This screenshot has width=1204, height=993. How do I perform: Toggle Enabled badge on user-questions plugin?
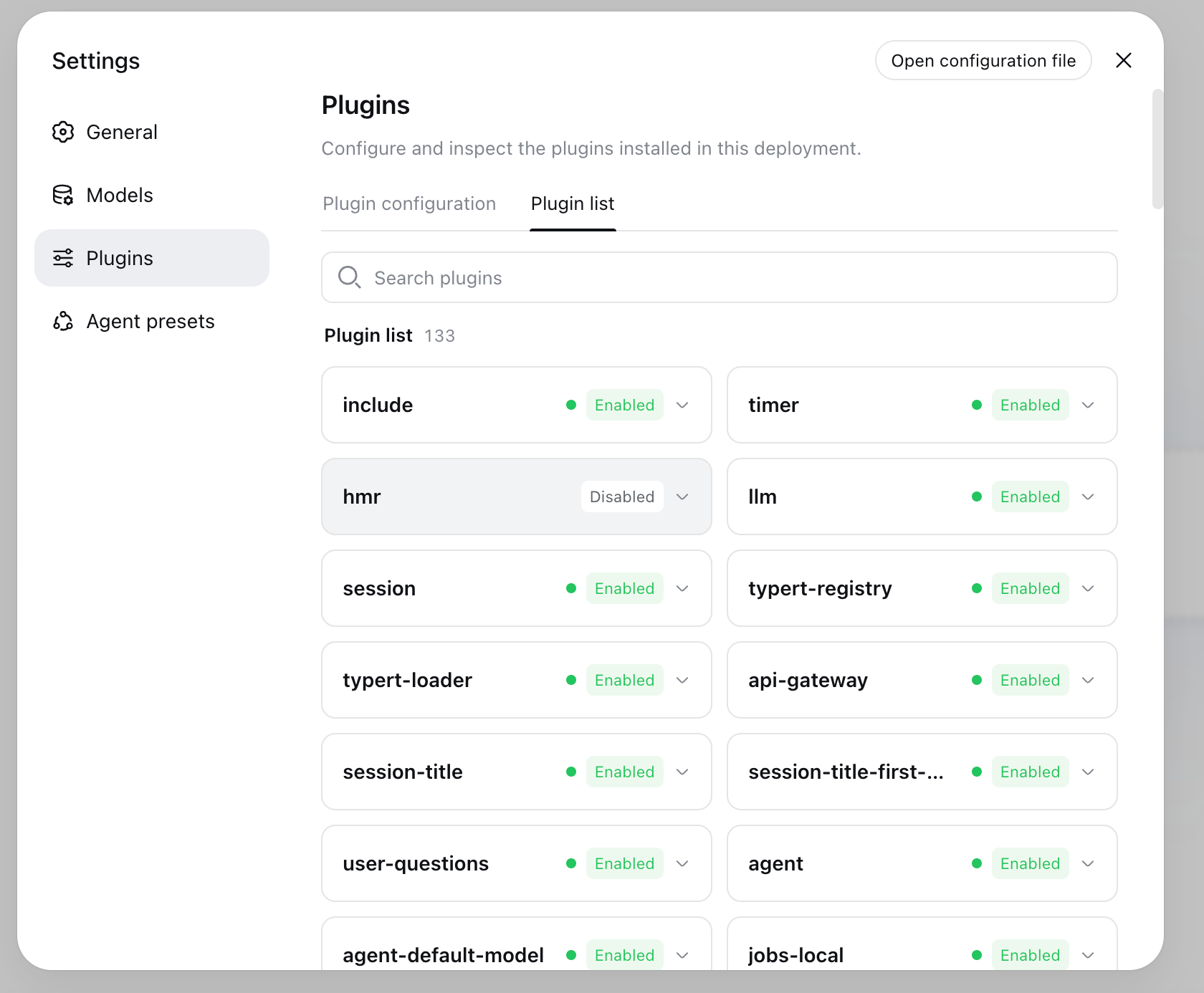(x=624, y=863)
